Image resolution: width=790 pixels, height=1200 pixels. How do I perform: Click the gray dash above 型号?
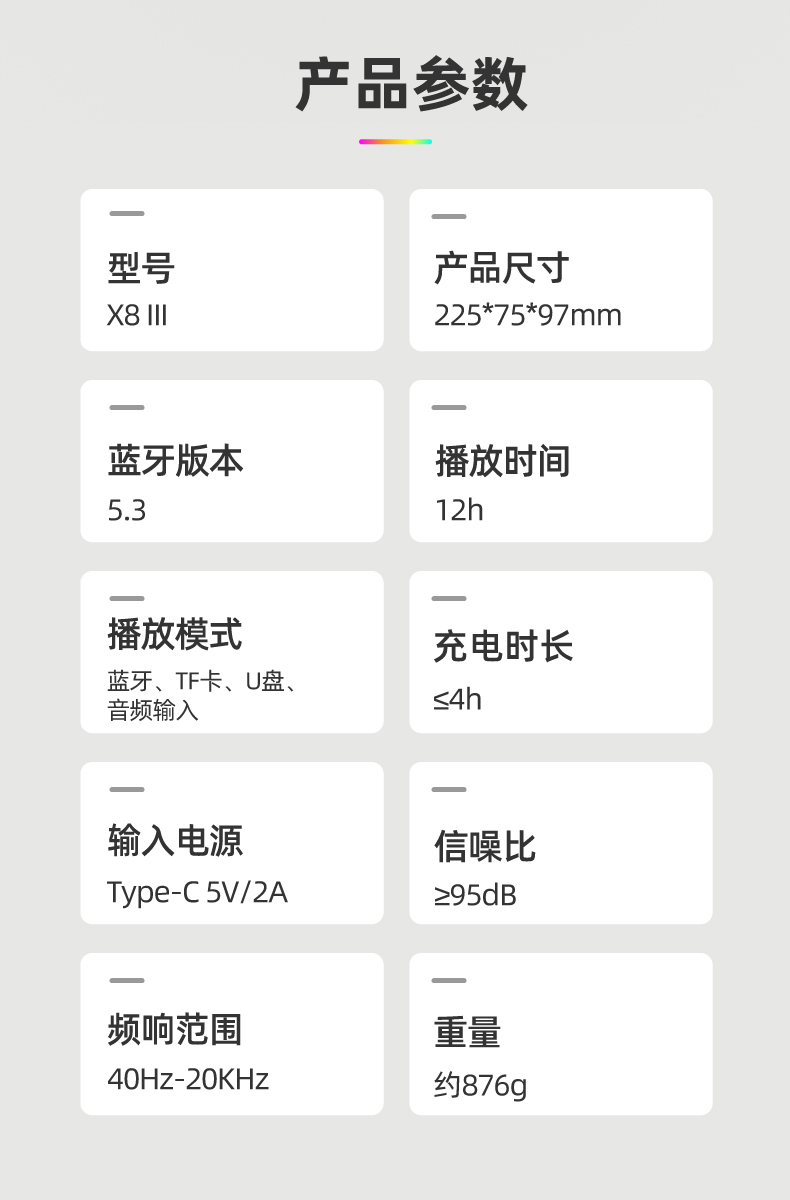click(127, 214)
